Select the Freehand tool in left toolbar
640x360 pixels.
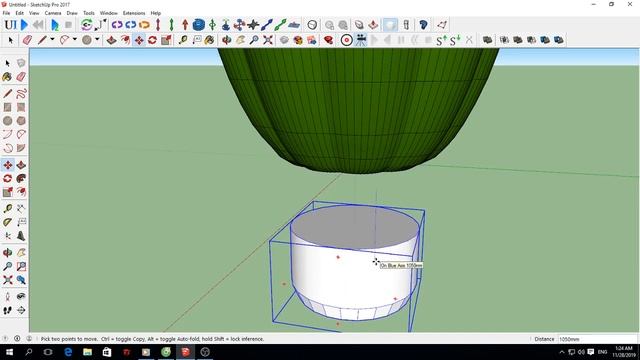21,93
